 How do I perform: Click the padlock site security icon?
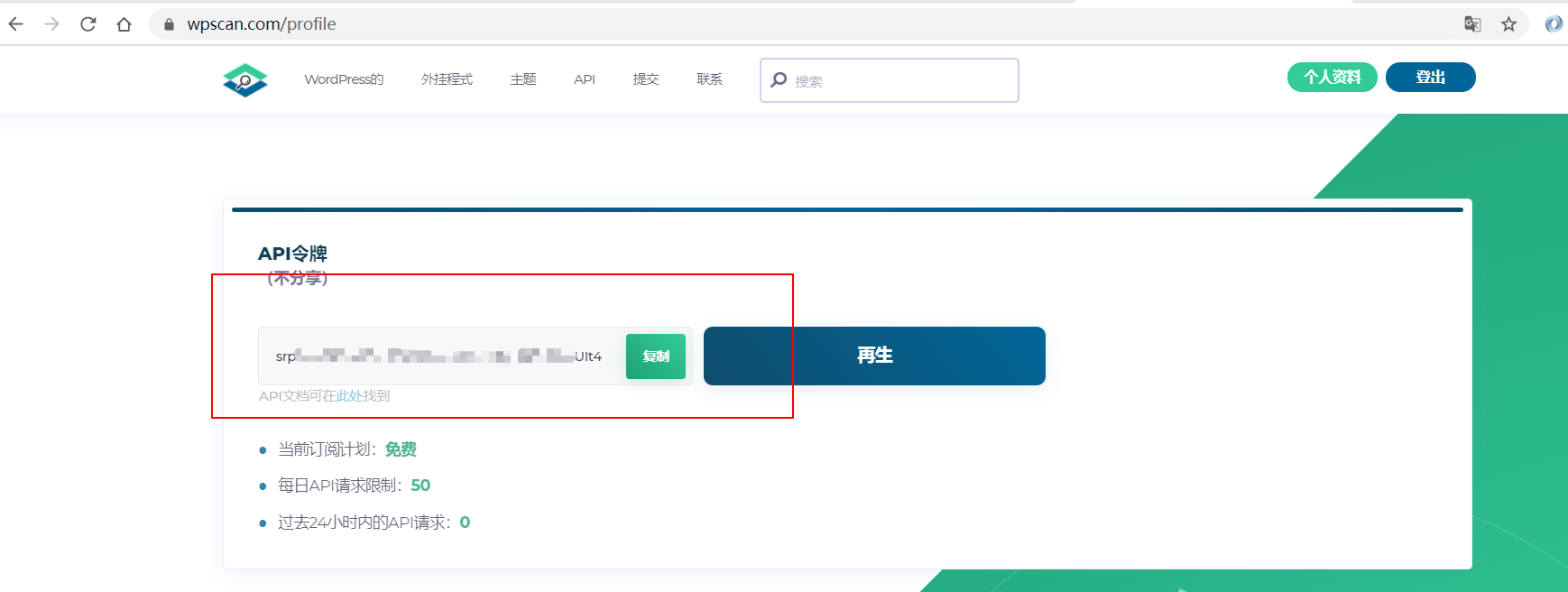click(169, 24)
